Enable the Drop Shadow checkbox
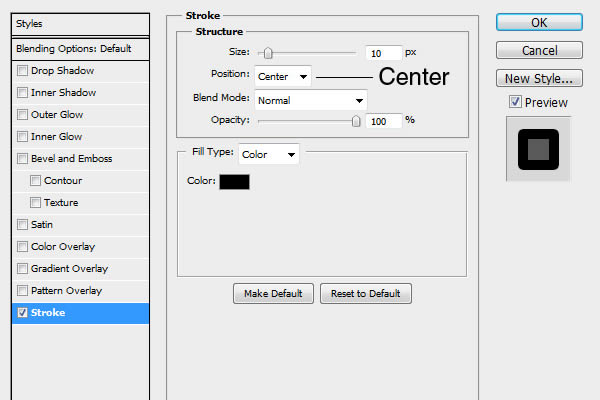600x400 pixels. tap(22, 70)
